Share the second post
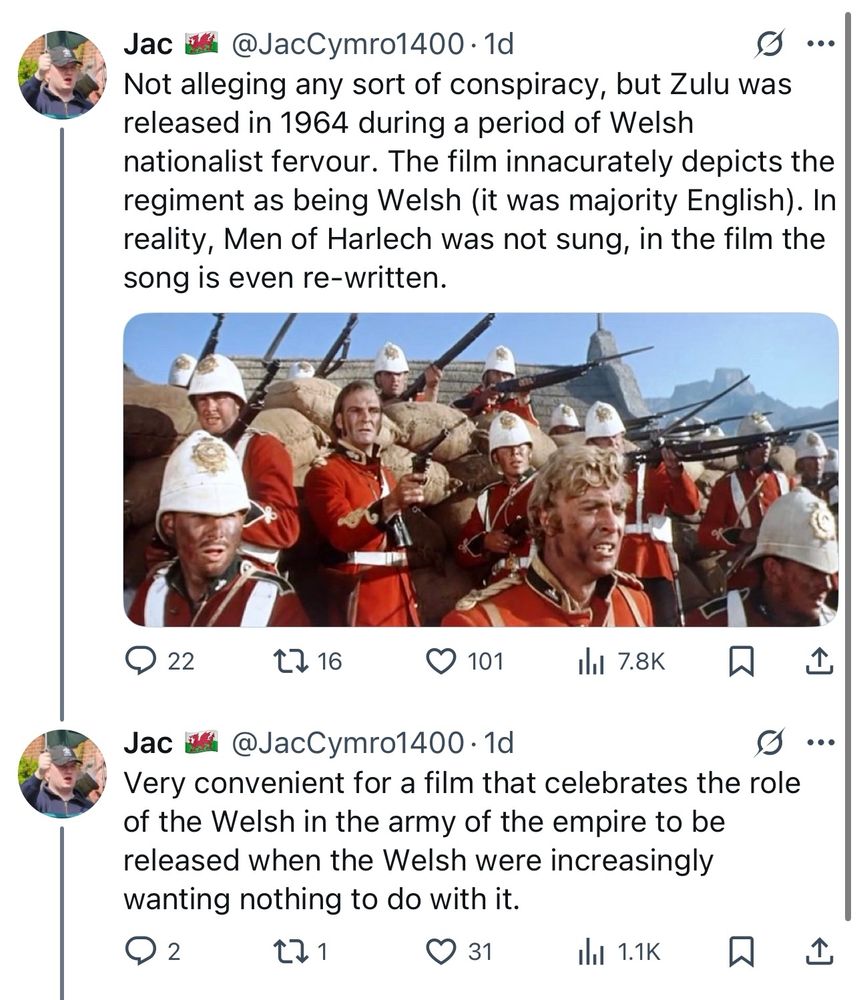This screenshot has height=1000, width=857. pyautogui.click(x=819, y=951)
